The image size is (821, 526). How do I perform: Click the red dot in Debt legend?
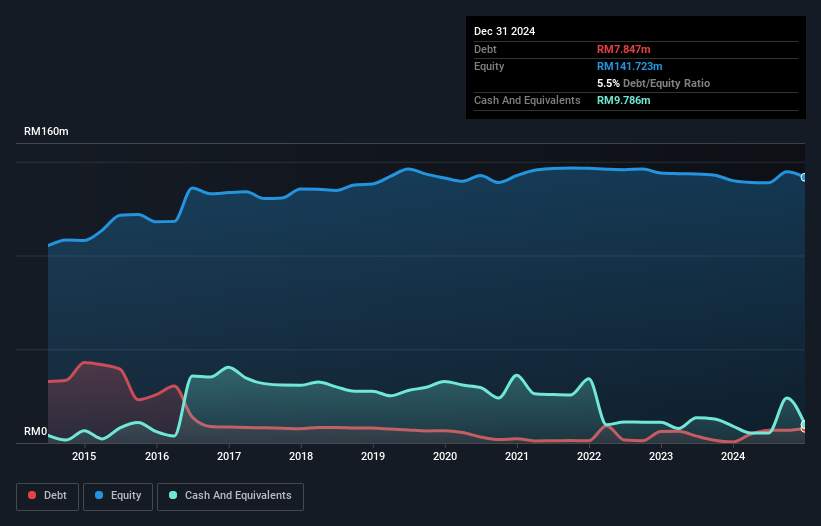pyautogui.click(x=33, y=496)
